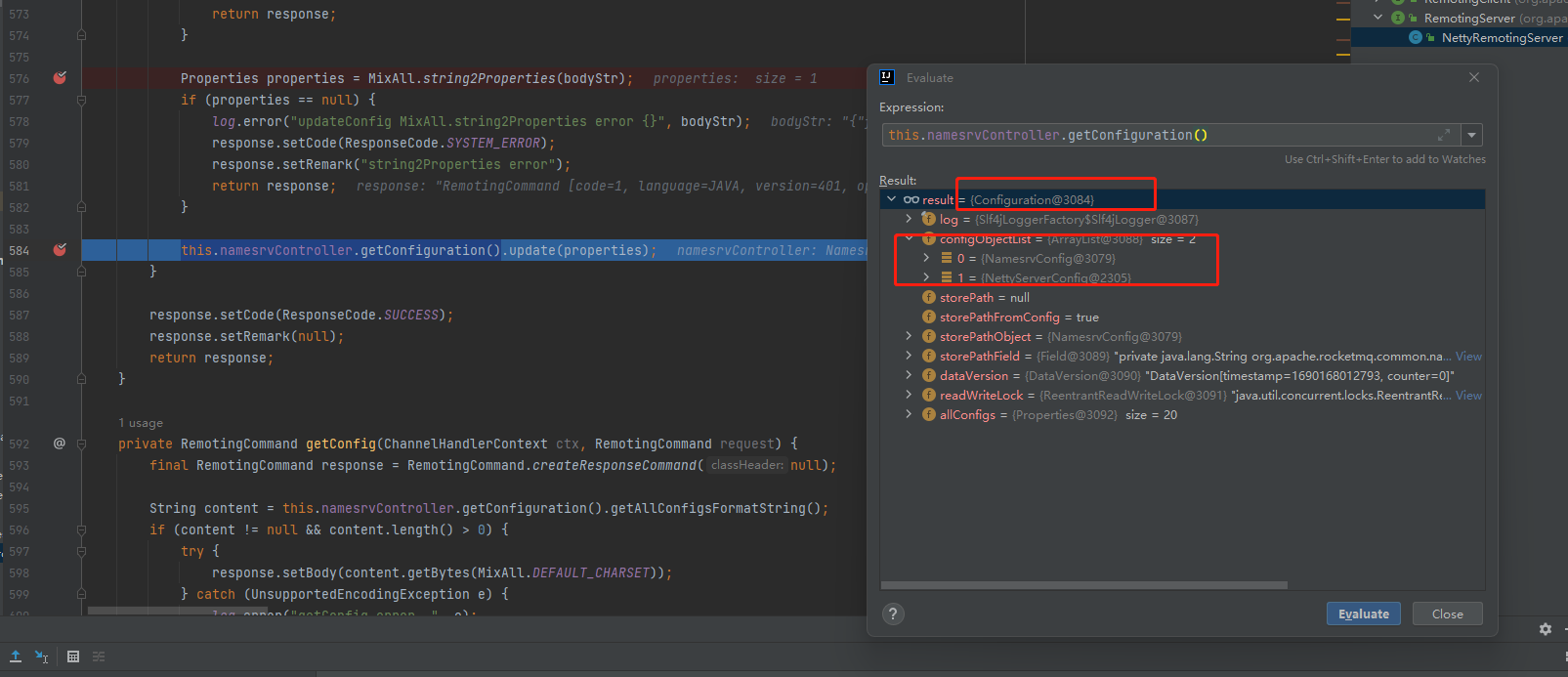
Task: Click 'SYSTEM_ERROR' constant on line 579
Action: [493, 143]
